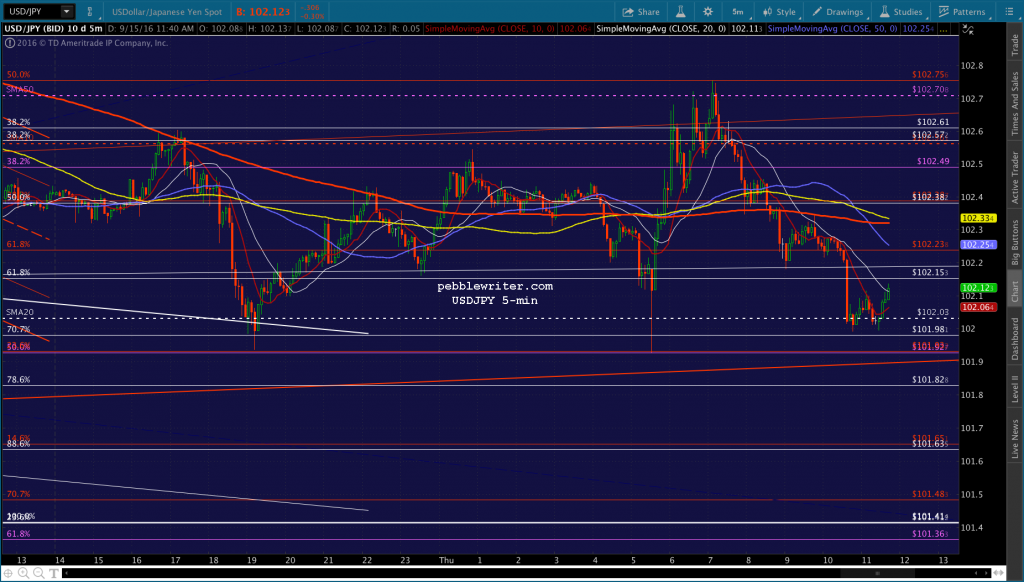Click the Thu date marker on time axis
The height and width of the screenshot is (582, 1024).
tap(446, 560)
